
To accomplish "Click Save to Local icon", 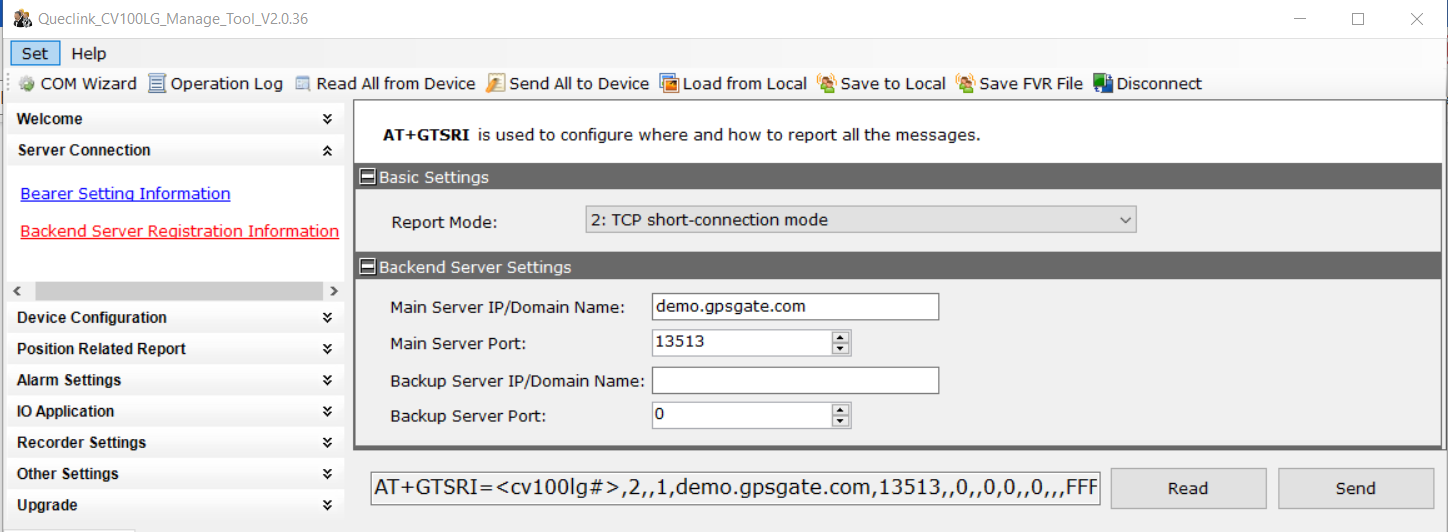I will tap(827, 84).
